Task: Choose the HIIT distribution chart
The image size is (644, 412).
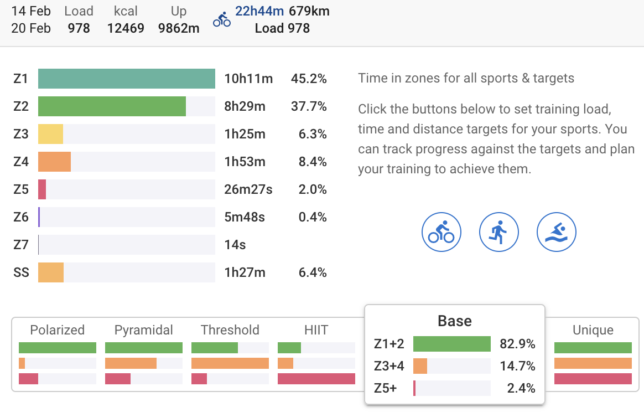Action: point(316,354)
